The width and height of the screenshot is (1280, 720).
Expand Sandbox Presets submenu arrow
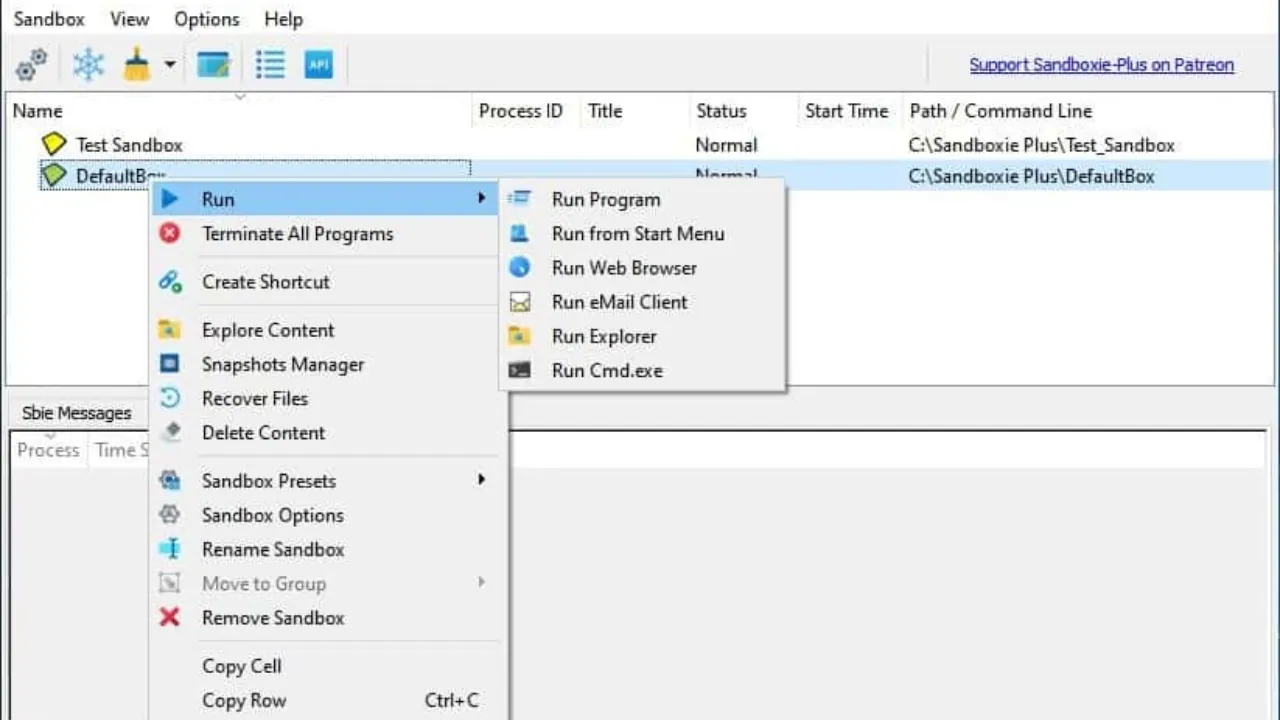click(x=481, y=480)
